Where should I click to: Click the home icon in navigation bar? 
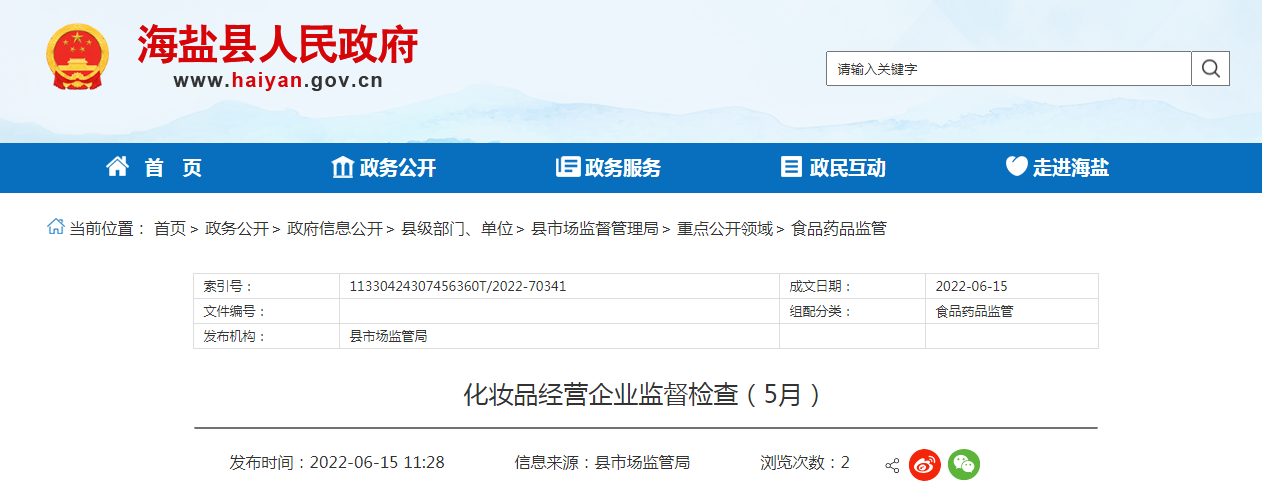[117, 167]
